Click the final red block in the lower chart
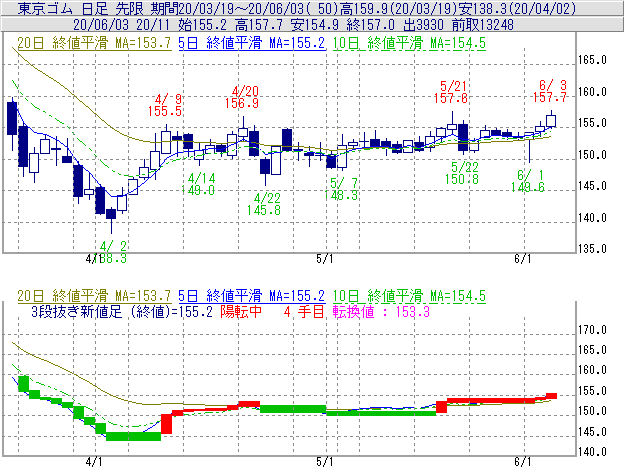This screenshot has height=474, width=624. 552,396
